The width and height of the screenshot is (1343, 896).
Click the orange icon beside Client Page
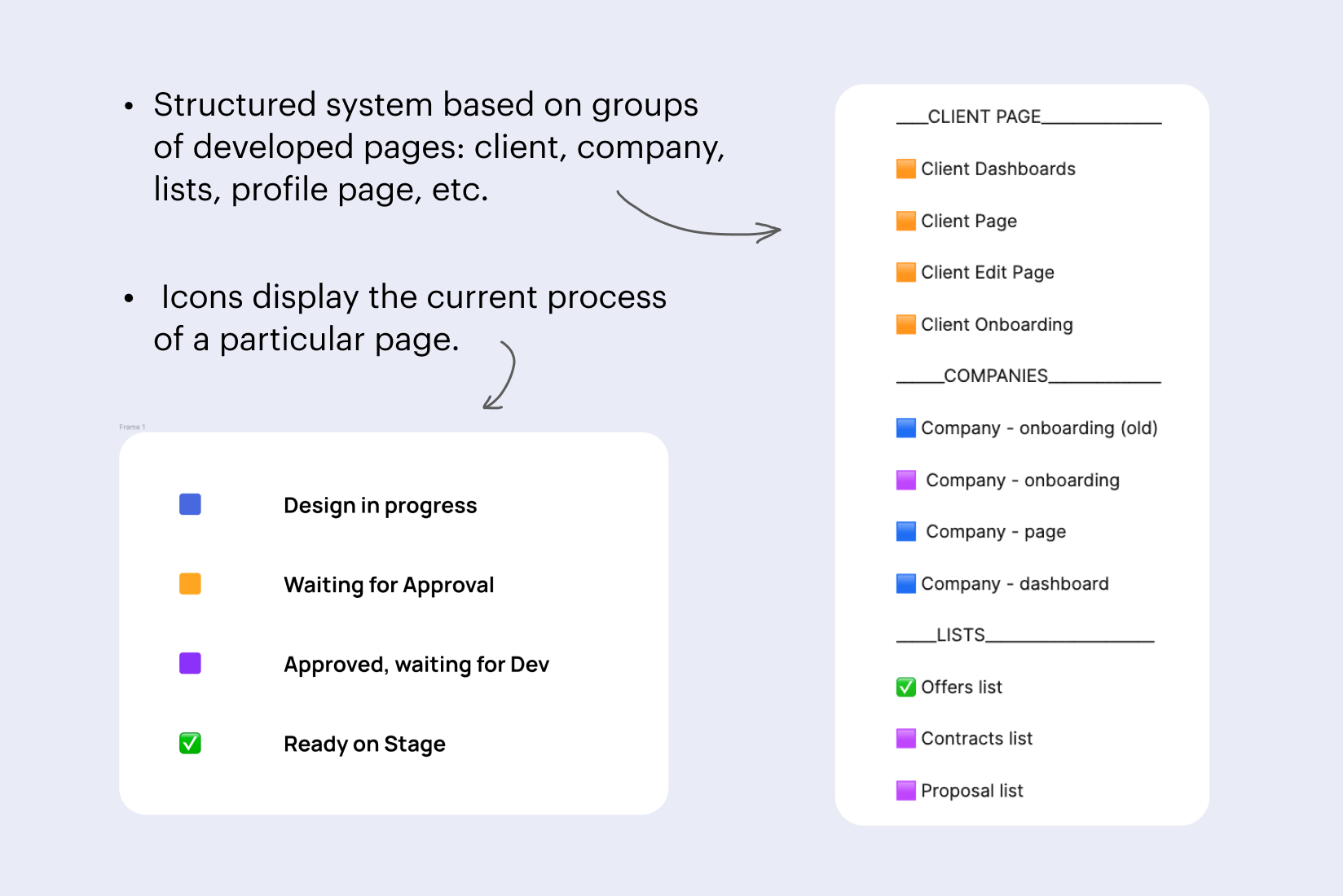(x=905, y=221)
